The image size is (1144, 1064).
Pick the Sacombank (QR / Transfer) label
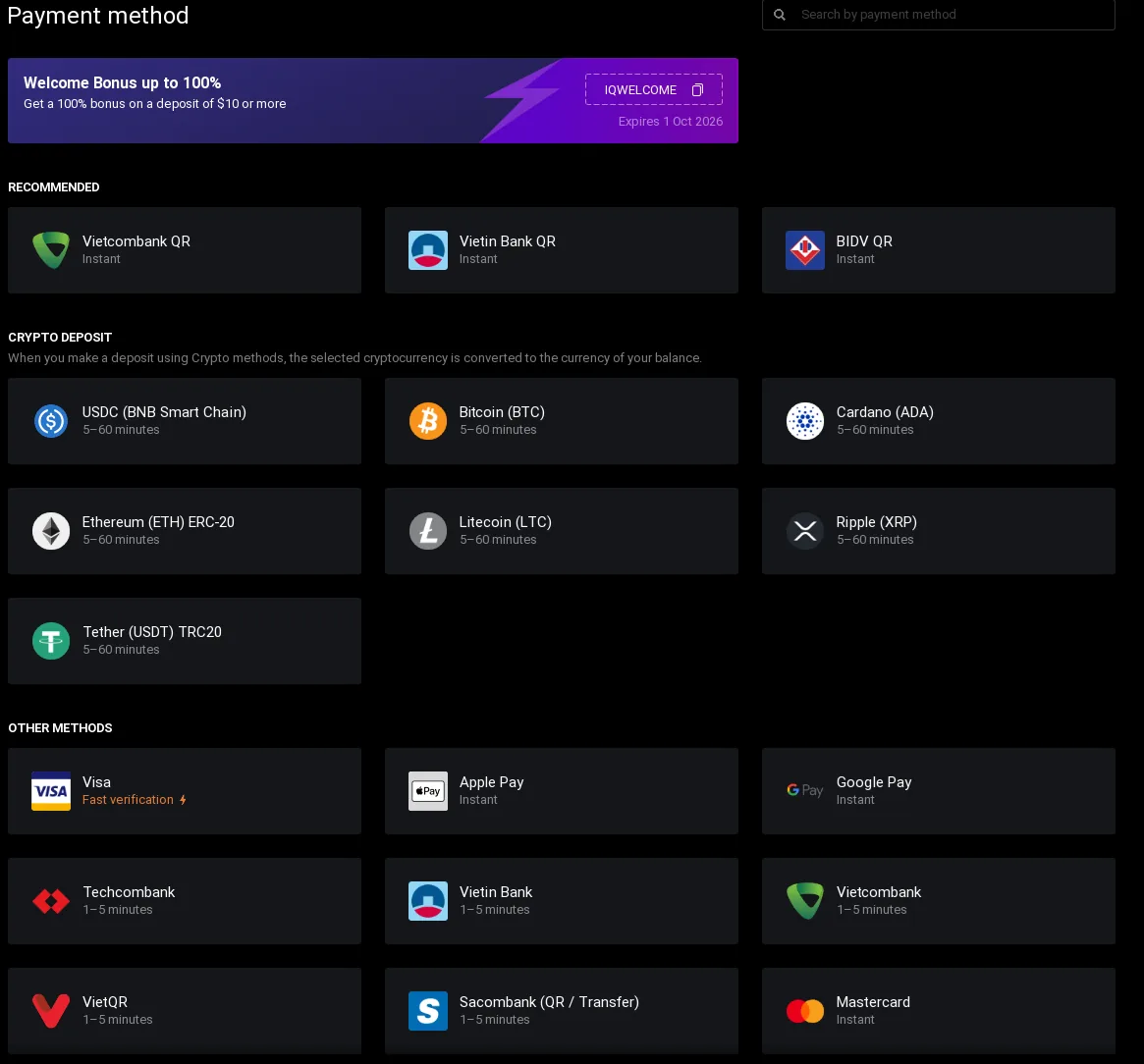(x=549, y=1003)
